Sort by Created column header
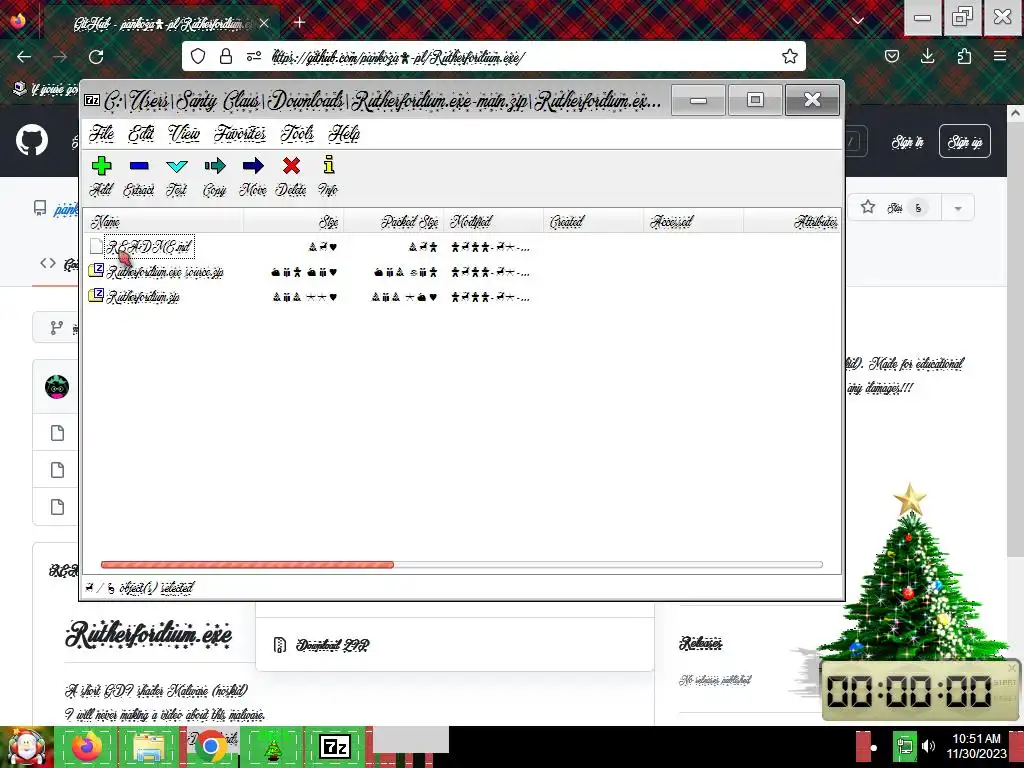This screenshot has height=768, width=1024. coord(594,222)
